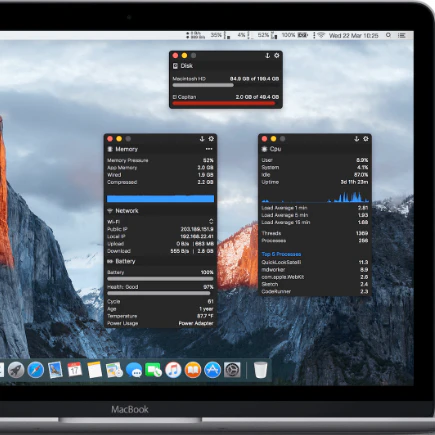Click the Memory Pressure row
This screenshot has height=435, width=435.
click(x=160, y=160)
